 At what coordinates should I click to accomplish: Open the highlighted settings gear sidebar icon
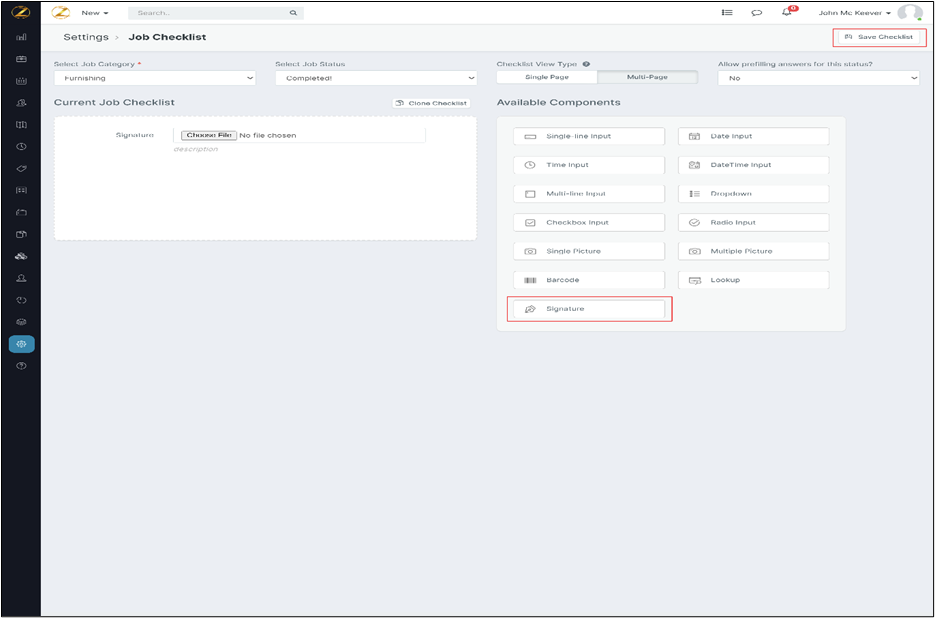click(21, 344)
